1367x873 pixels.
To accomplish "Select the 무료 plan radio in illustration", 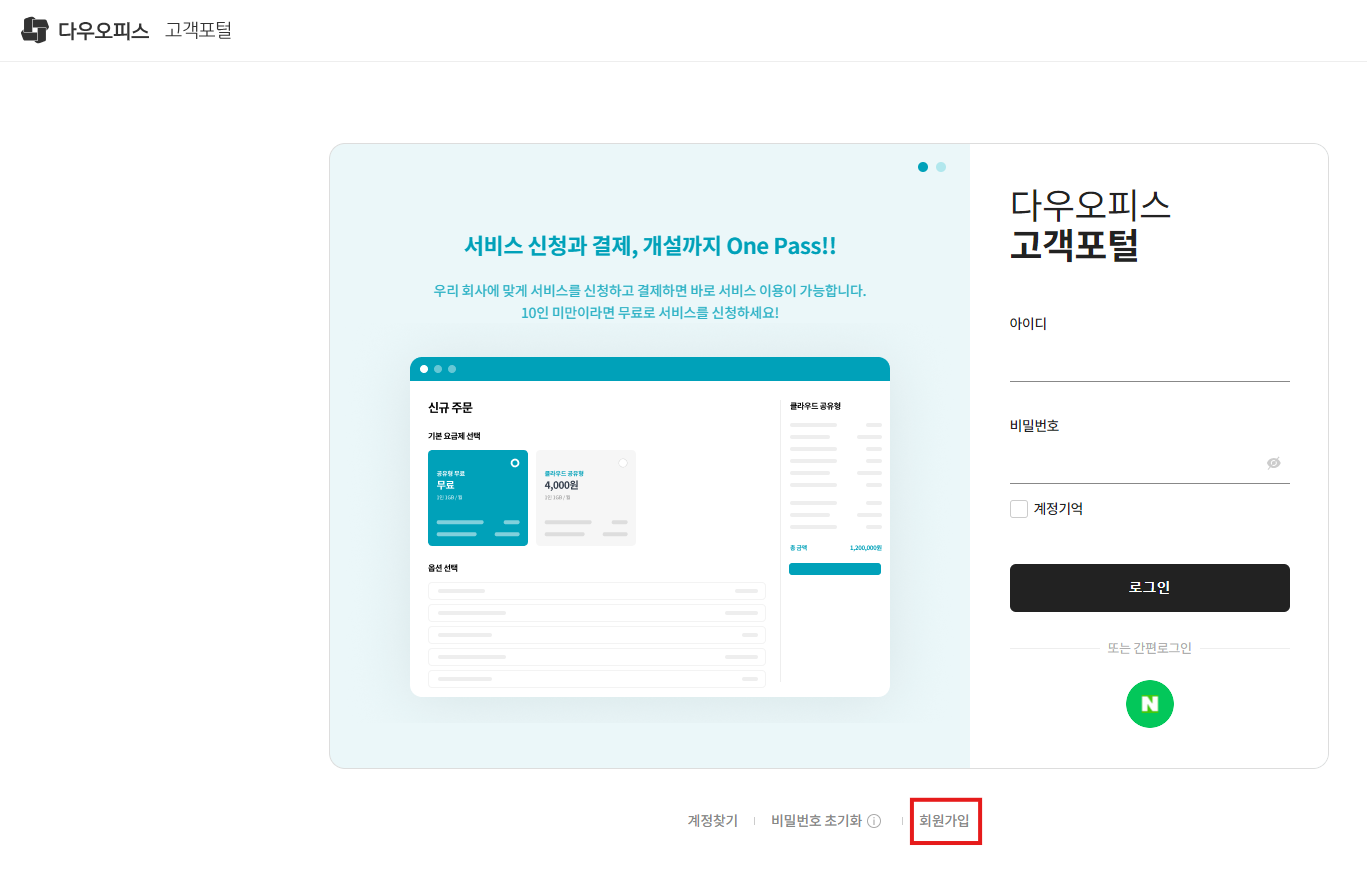I will [515, 463].
